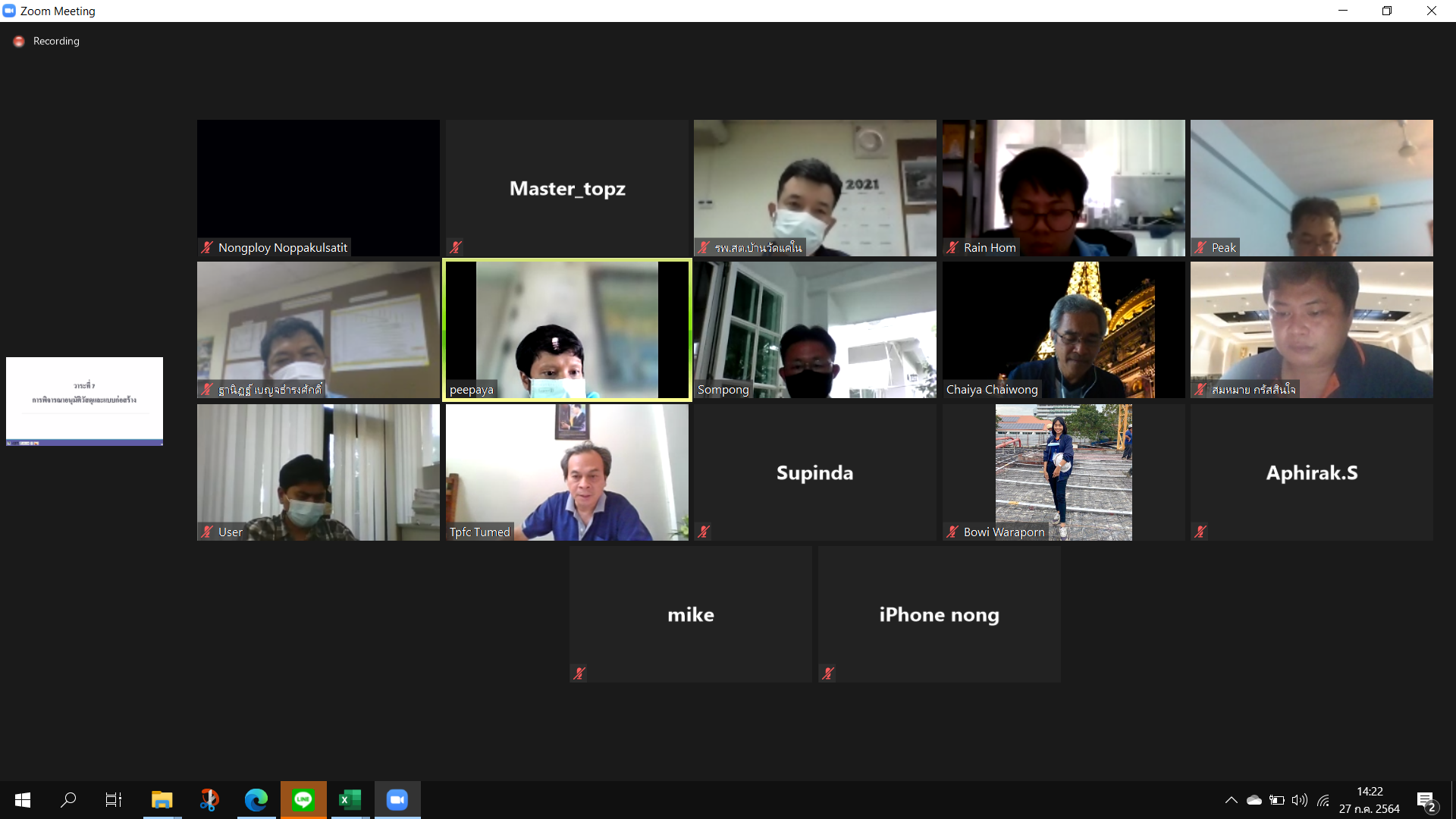Open Windows Task View button
1456x819 pixels.
(x=114, y=799)
